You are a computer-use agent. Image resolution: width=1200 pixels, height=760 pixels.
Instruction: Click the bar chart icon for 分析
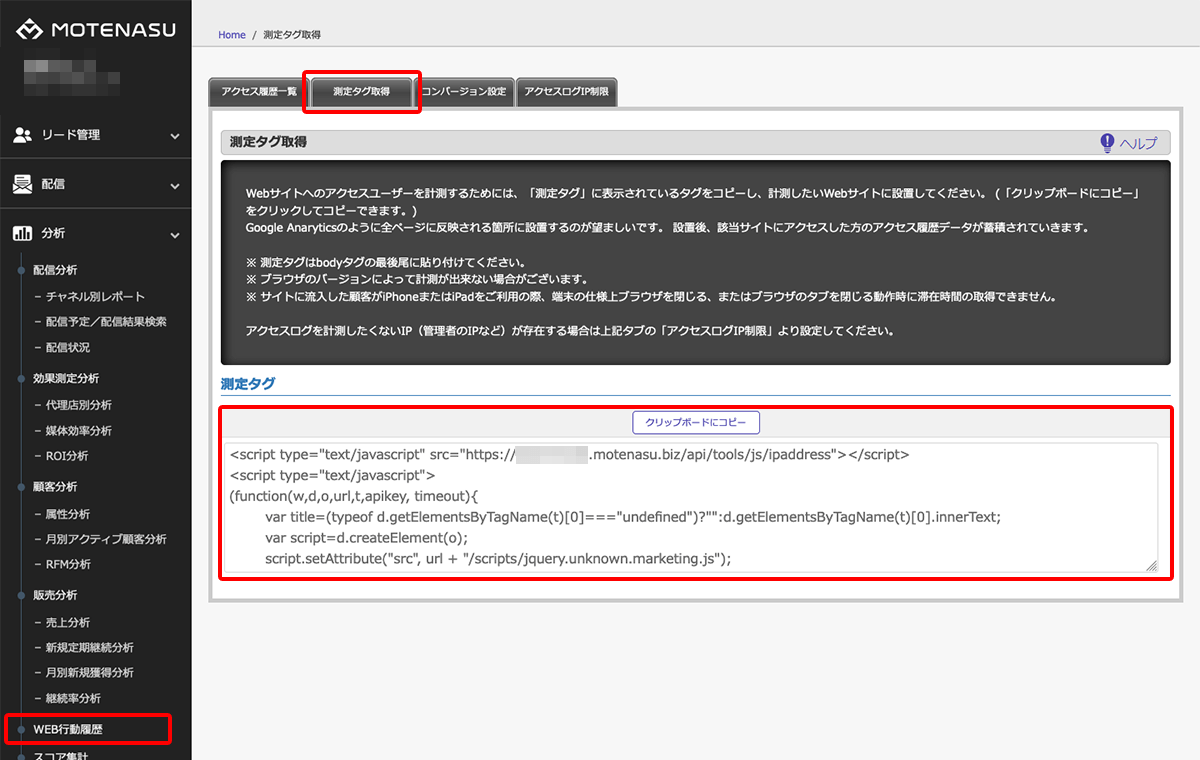(22, 234)
